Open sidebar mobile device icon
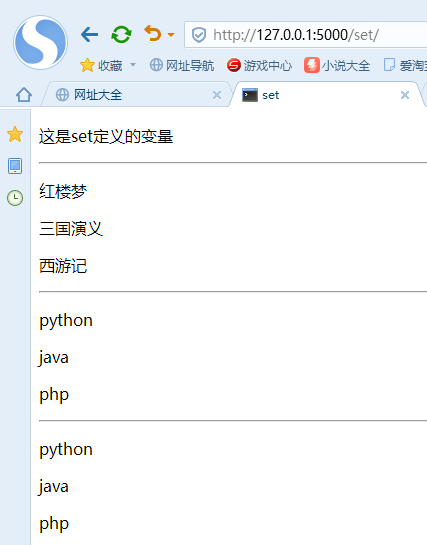The height and width of the screenshot is (545, 427). coord(15,166)
